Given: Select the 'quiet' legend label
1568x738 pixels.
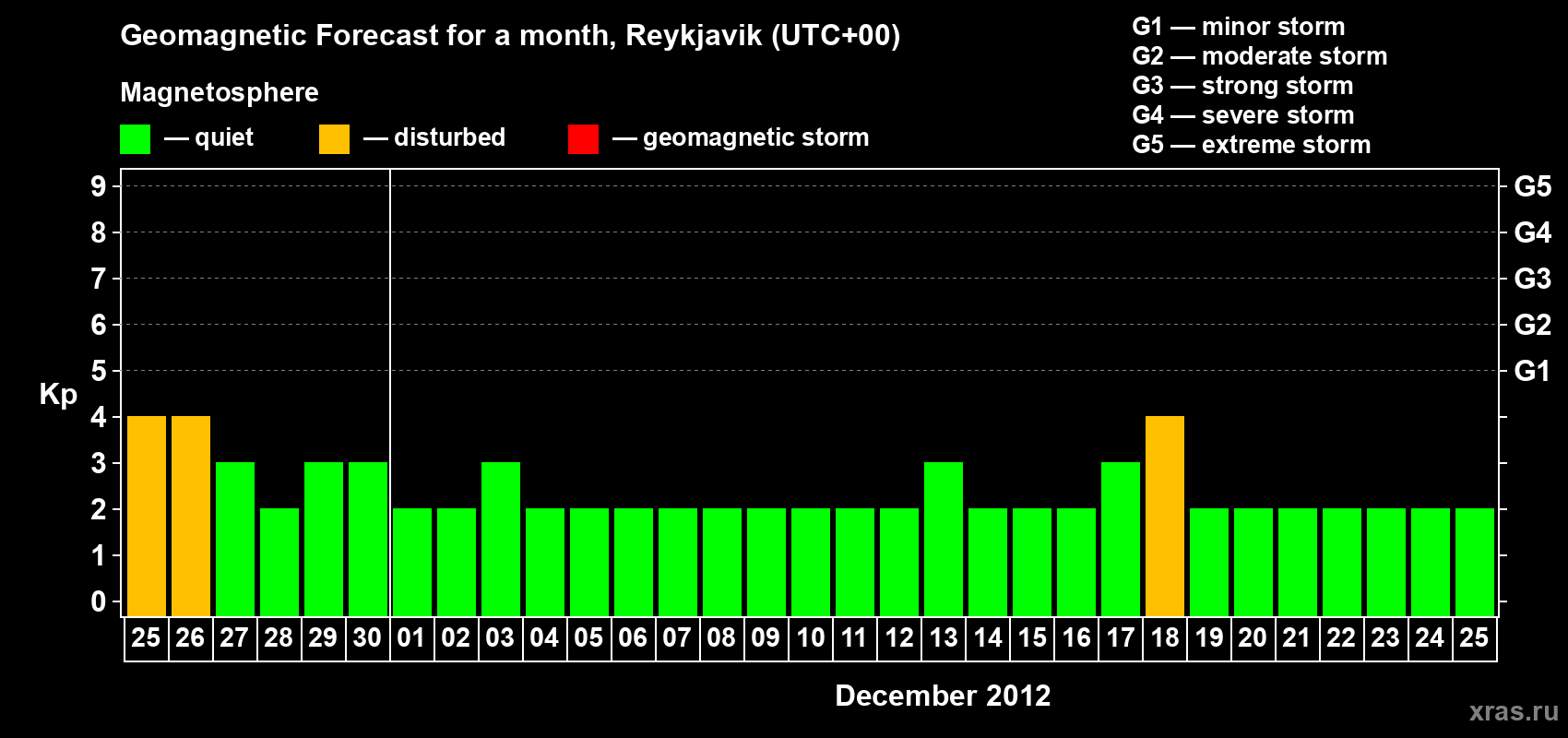Looking at the screenshot, I should click(224, 137).
